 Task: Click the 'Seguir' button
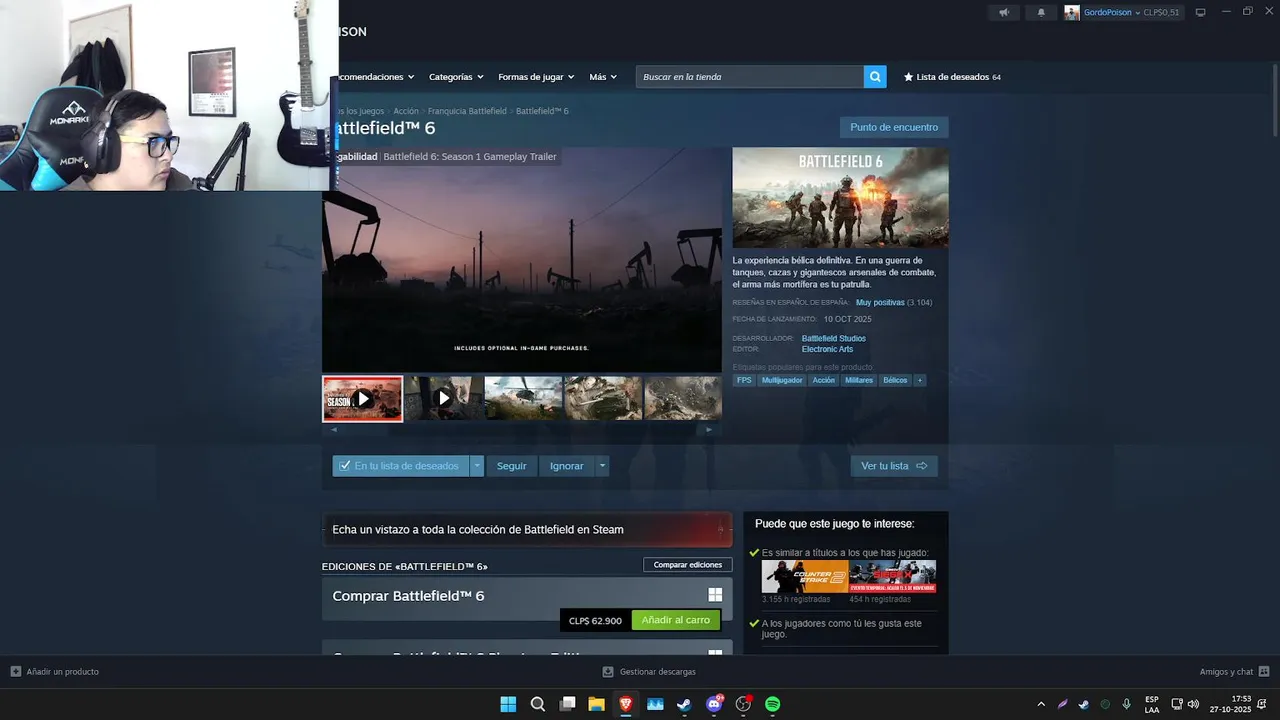511,466
